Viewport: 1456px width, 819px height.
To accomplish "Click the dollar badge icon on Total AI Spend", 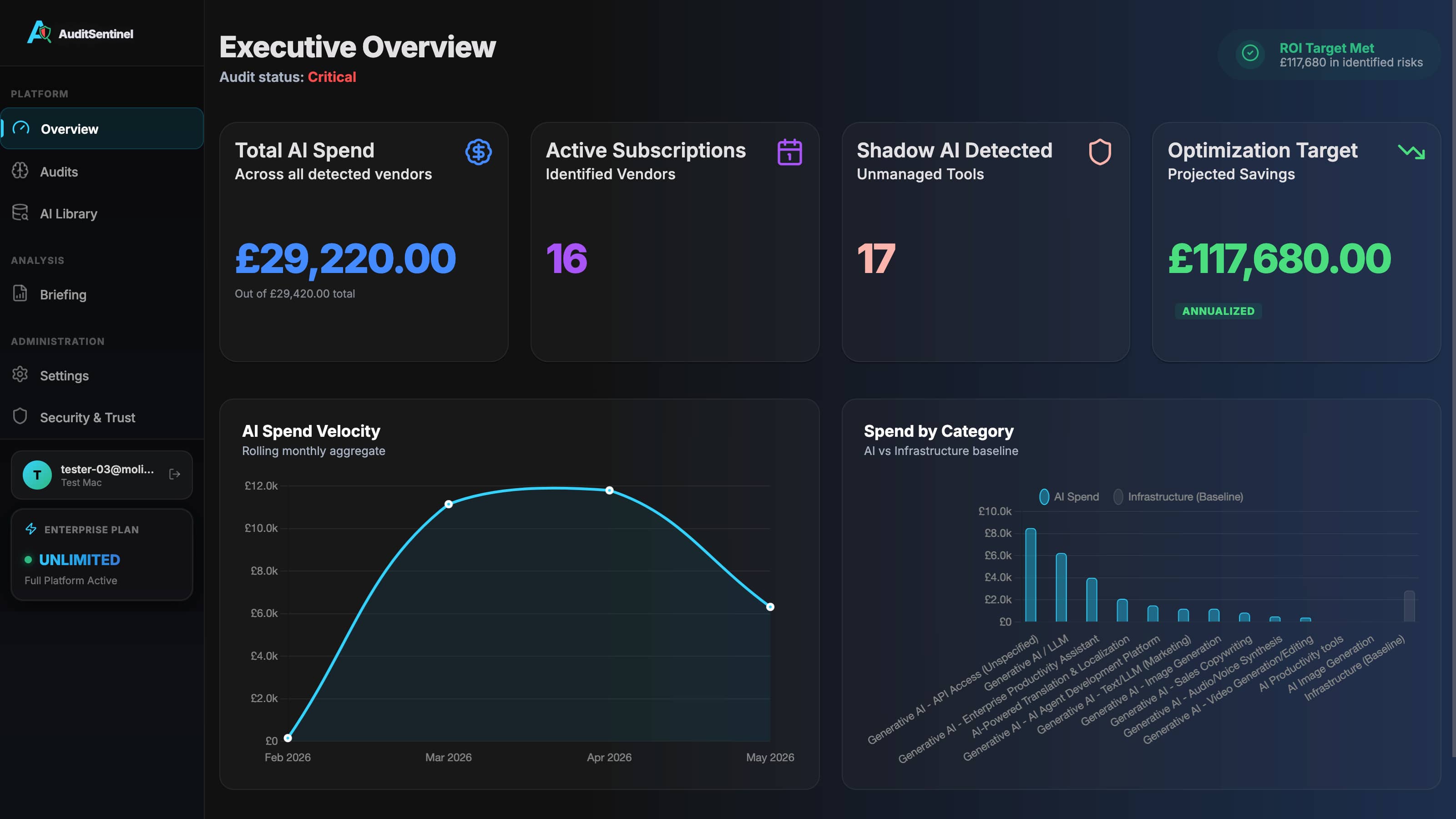I will [478, 152].
